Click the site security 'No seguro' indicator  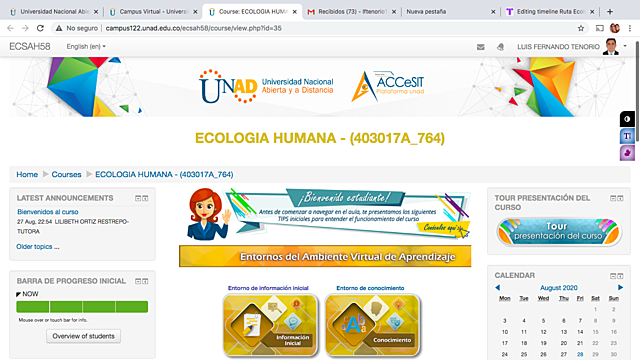[x=77, y=28]
